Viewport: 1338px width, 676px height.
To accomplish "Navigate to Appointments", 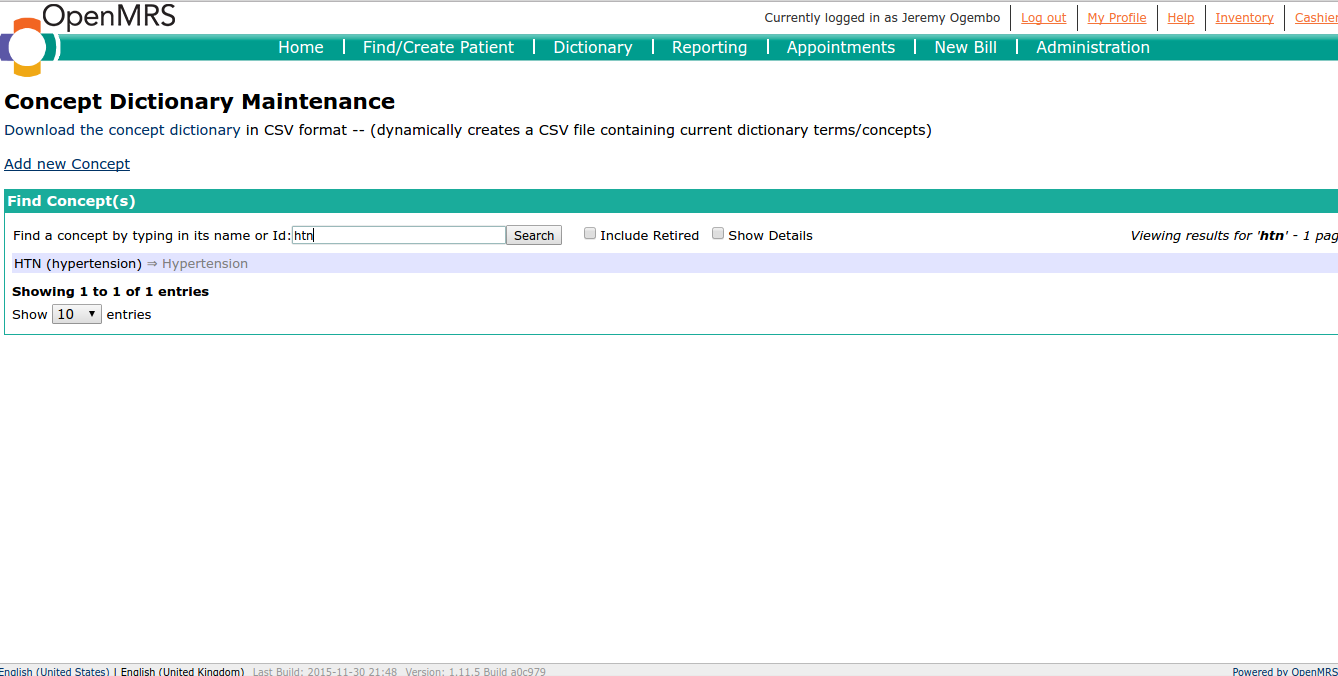I will click(x=840, y=47).
